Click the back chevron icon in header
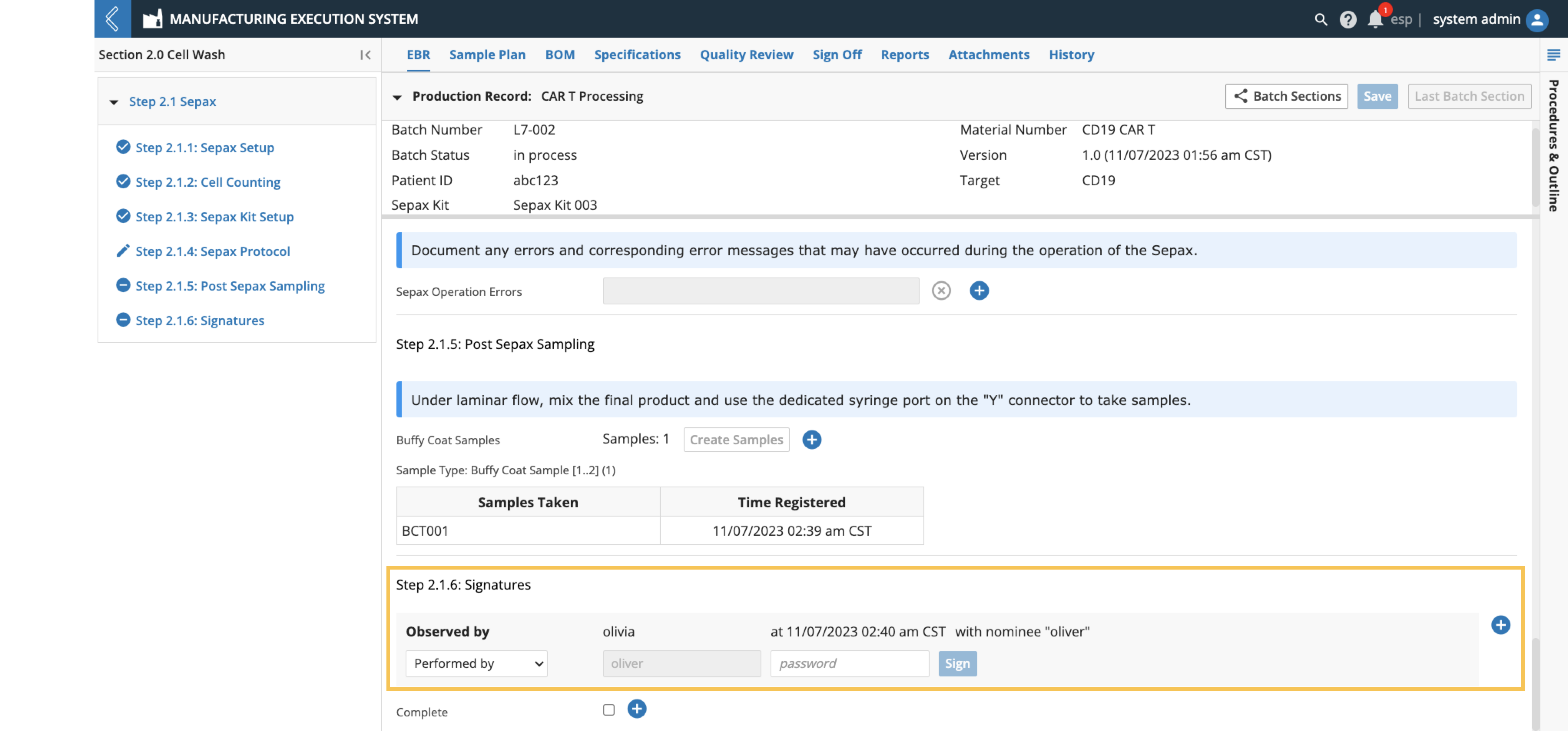The height and width of the screenshot is (731, 1568). [113, 18]
